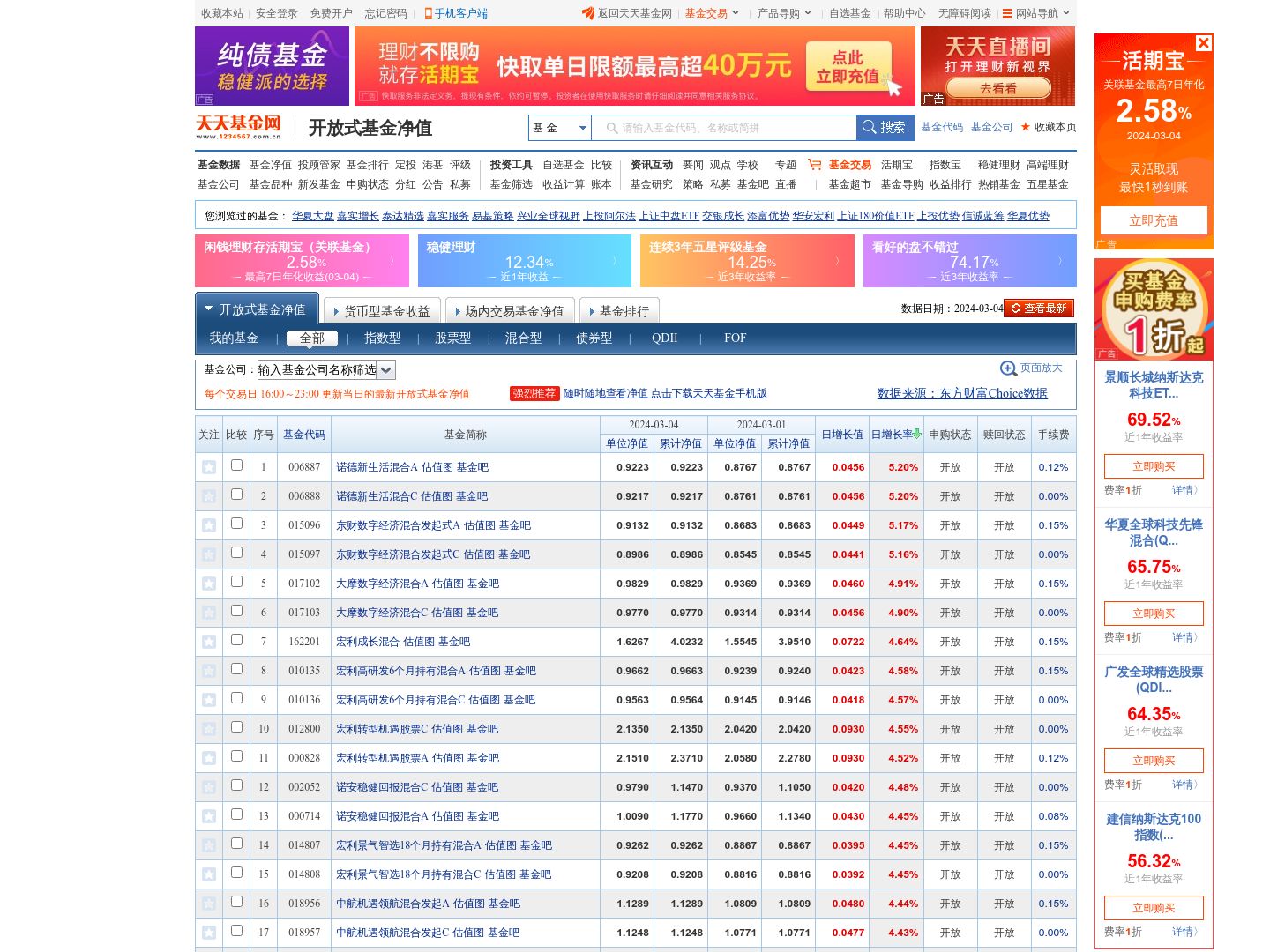Click the star for 大摩数字经济混合C

pos(209,613)
